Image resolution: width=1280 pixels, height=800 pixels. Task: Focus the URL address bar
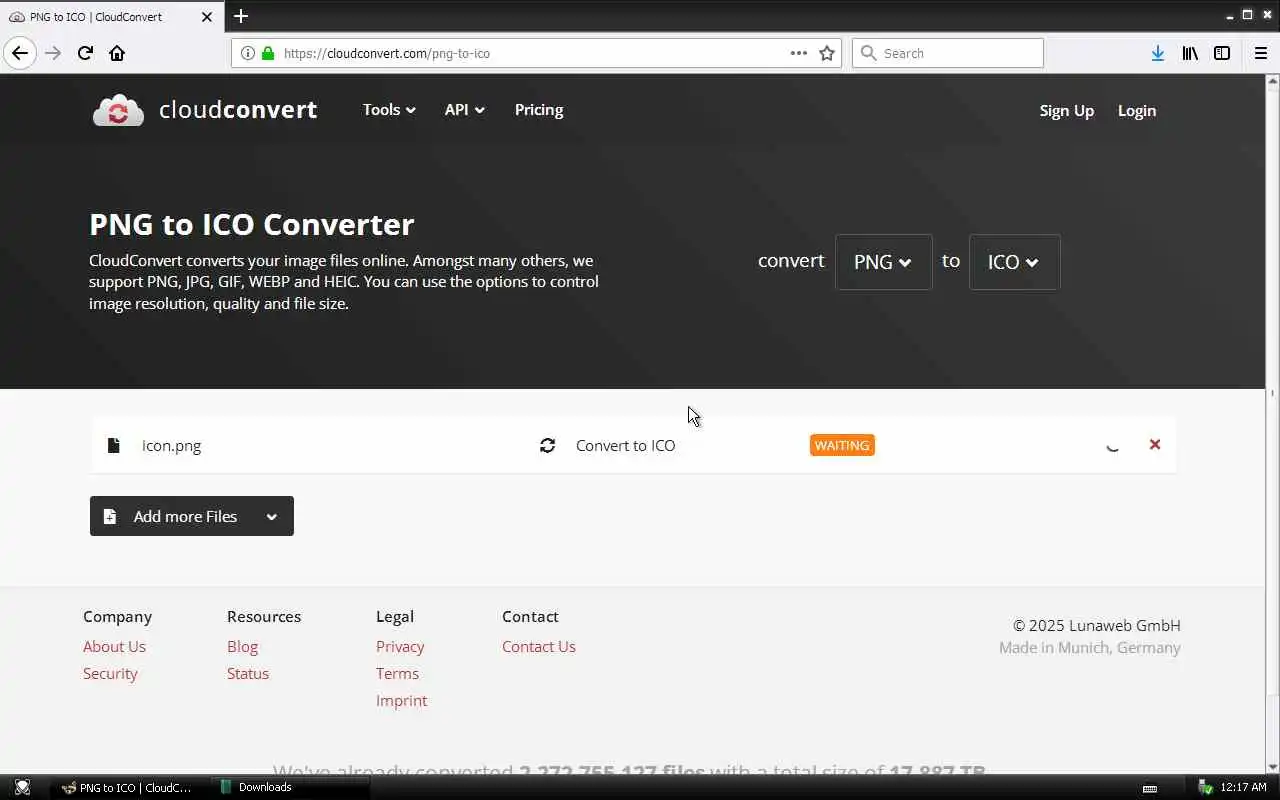click(x=535, y=53)
